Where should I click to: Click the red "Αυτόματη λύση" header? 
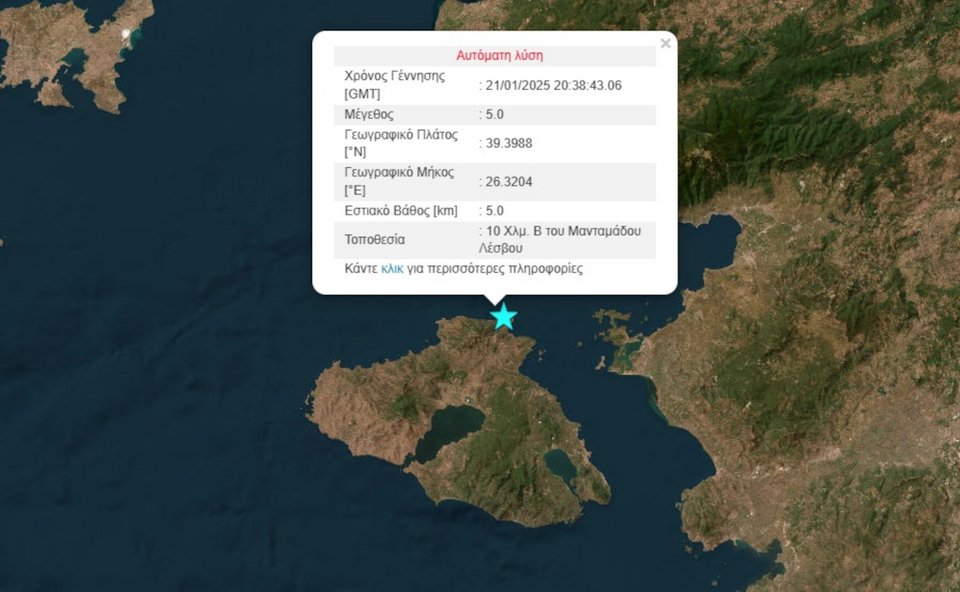tap(499, 56)
